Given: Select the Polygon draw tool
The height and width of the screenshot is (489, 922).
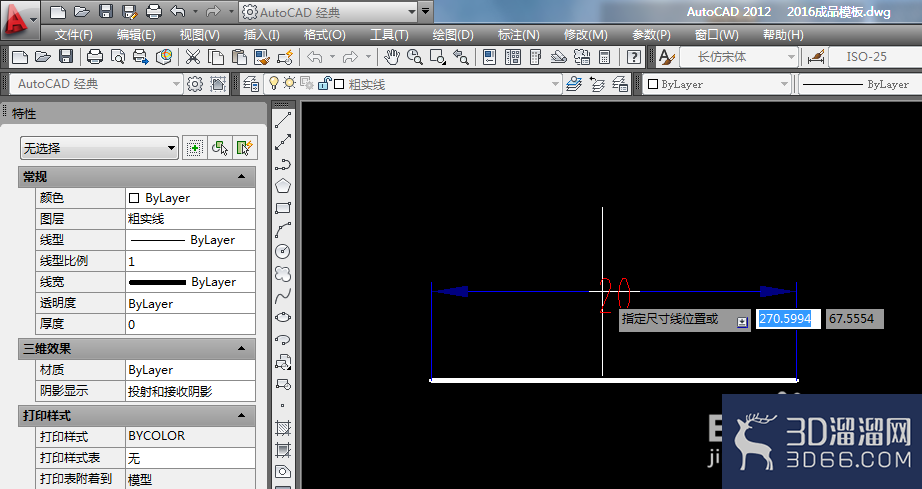Looking at the screenshot, I should click(x=283, y=186).
